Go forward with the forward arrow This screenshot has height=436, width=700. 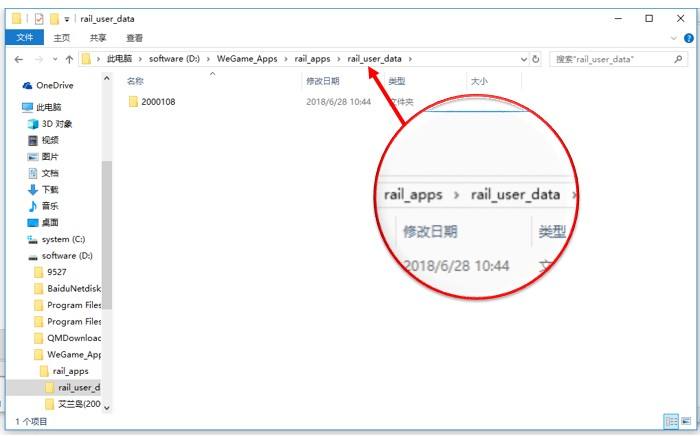[x=39, y=59]
